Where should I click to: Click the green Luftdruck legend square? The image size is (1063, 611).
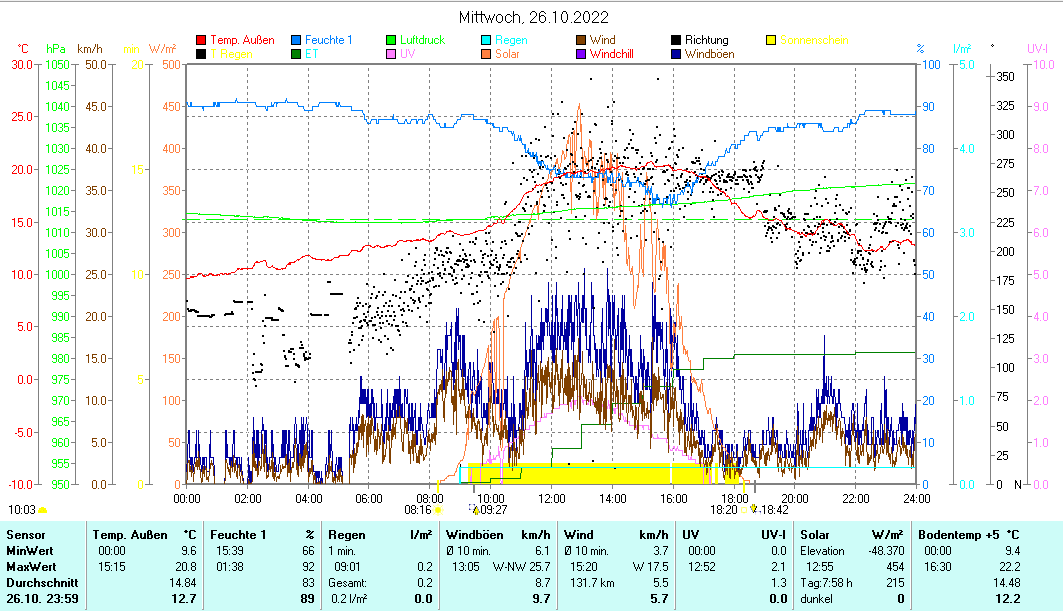click(x=391, y=41)
